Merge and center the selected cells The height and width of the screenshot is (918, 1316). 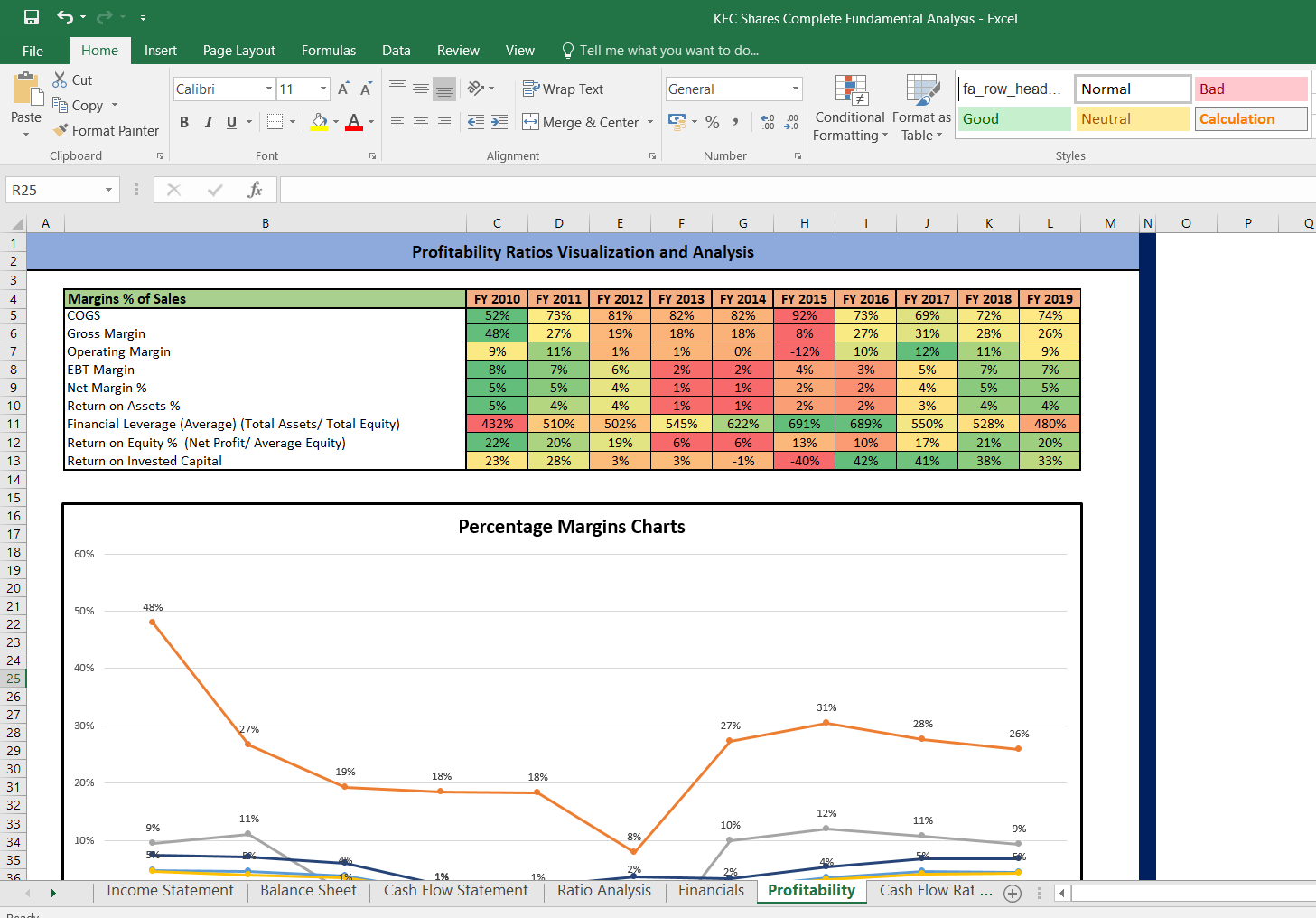(x=581, y=122)
